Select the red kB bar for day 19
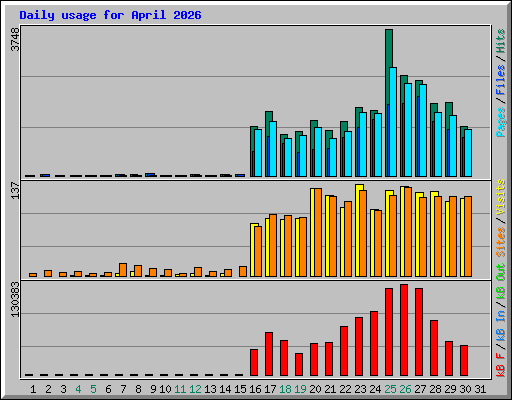Viewport: 512px width, 400px height. [x=299, y=365]
